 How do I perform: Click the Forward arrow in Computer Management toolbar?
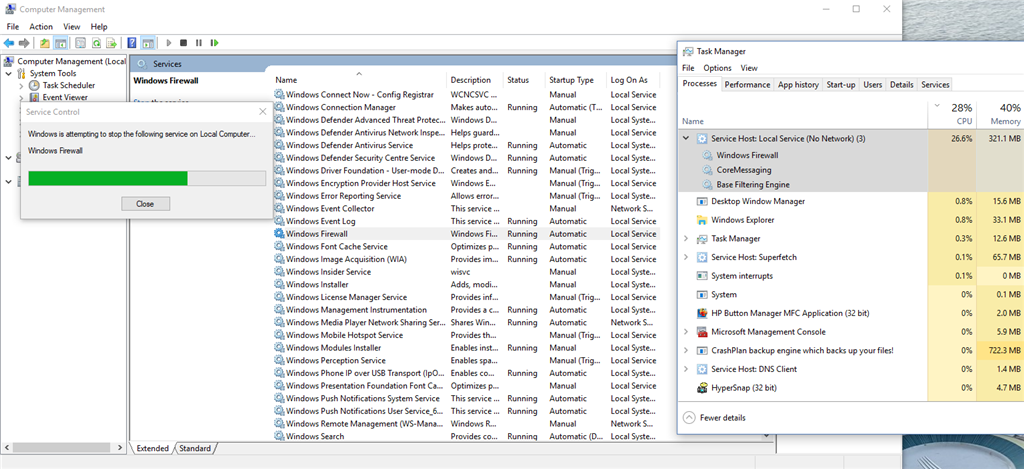(24, 43)
